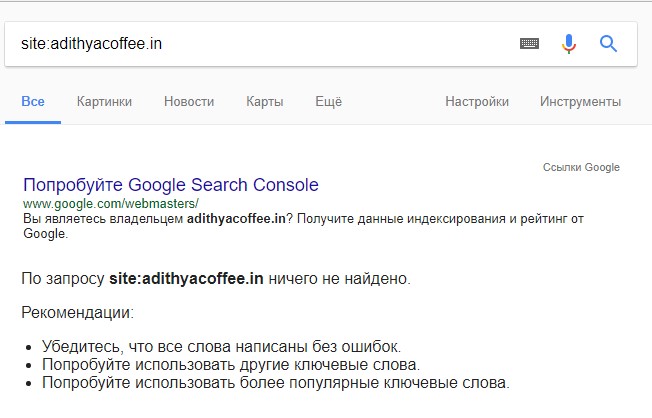Select the Все results tab
This screenshot has height=418, width=652.
(x=33, y=102)
